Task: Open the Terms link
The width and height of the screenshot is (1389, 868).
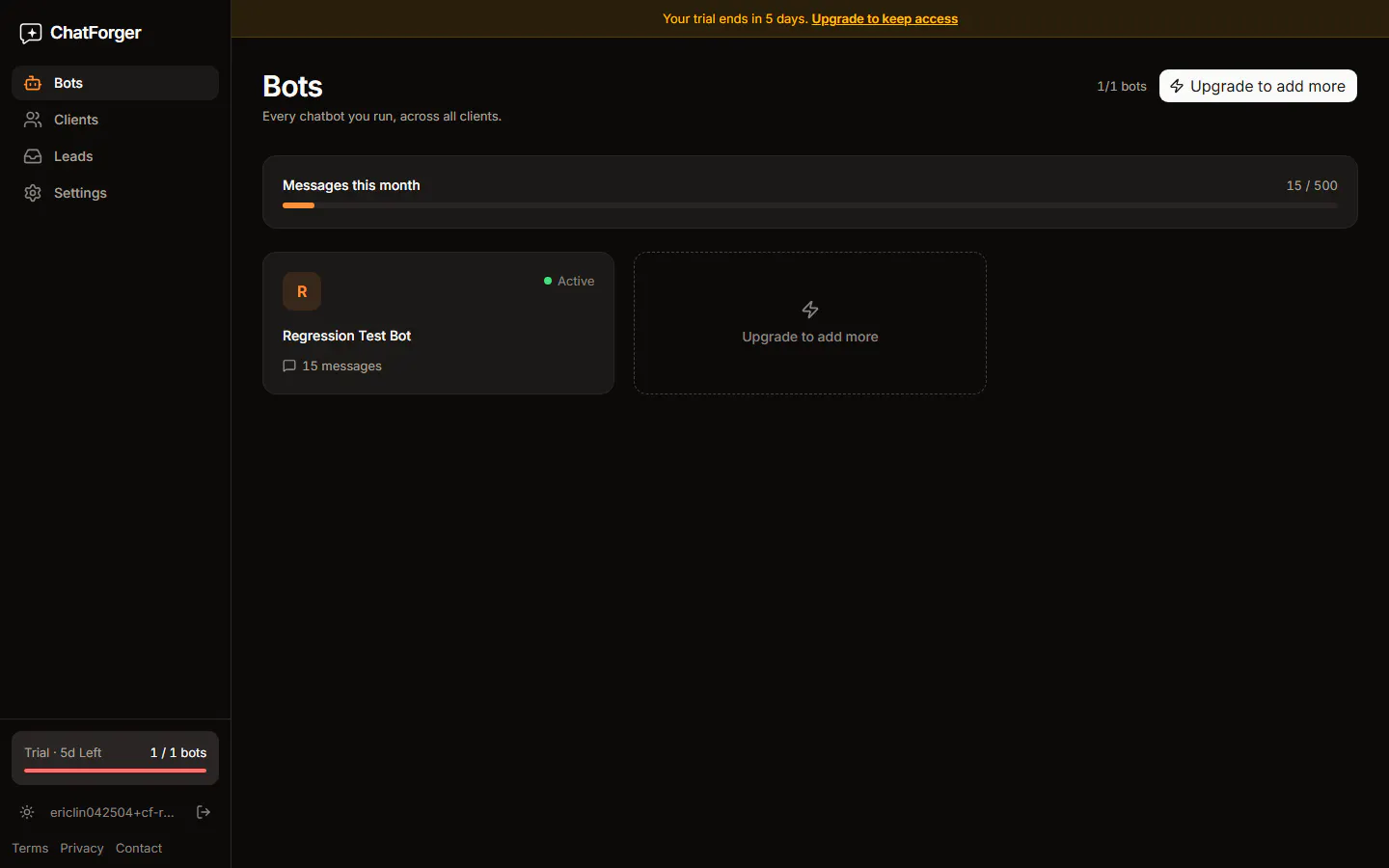Action: pyautogui.click(x=30, y=848)
